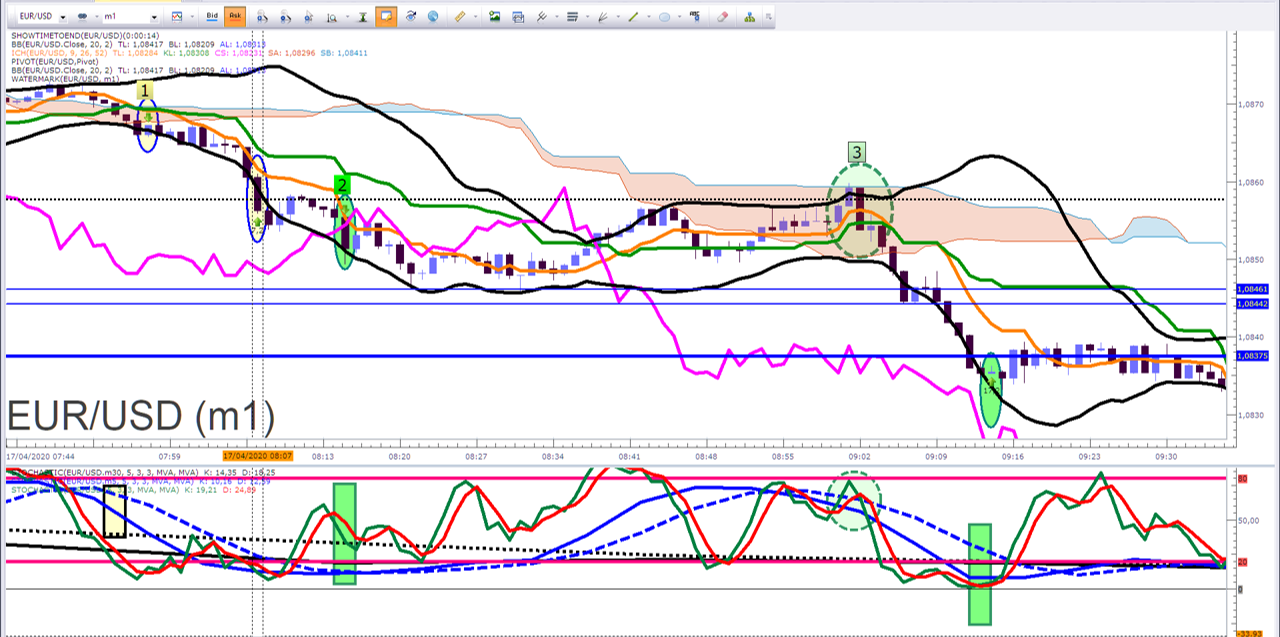
Task: Click the green hierarchy structure icon
Action: tap(750, 18)
